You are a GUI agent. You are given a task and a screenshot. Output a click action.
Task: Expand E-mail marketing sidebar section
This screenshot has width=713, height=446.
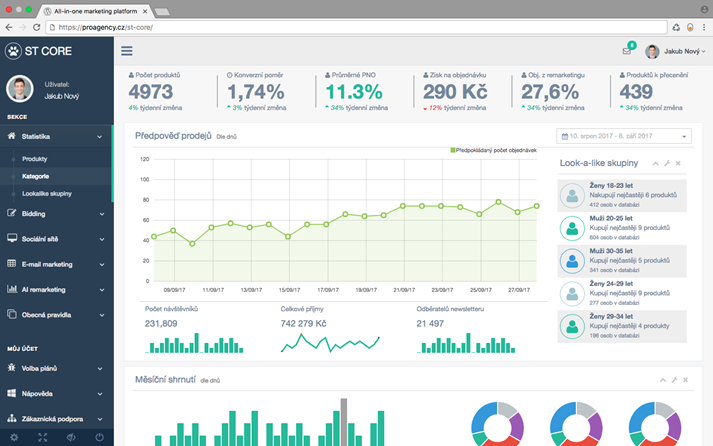coord(56,264)
